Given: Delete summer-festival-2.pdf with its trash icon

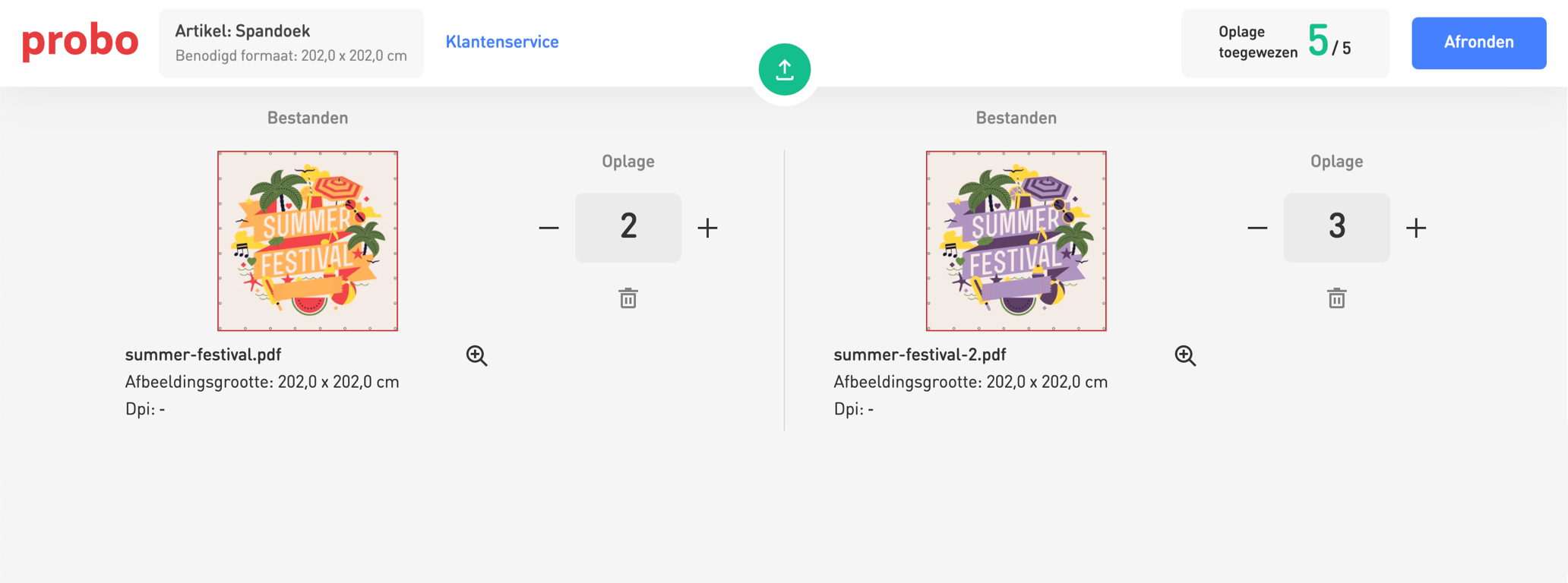Looking at the screenshot, I should point(1336,298).
